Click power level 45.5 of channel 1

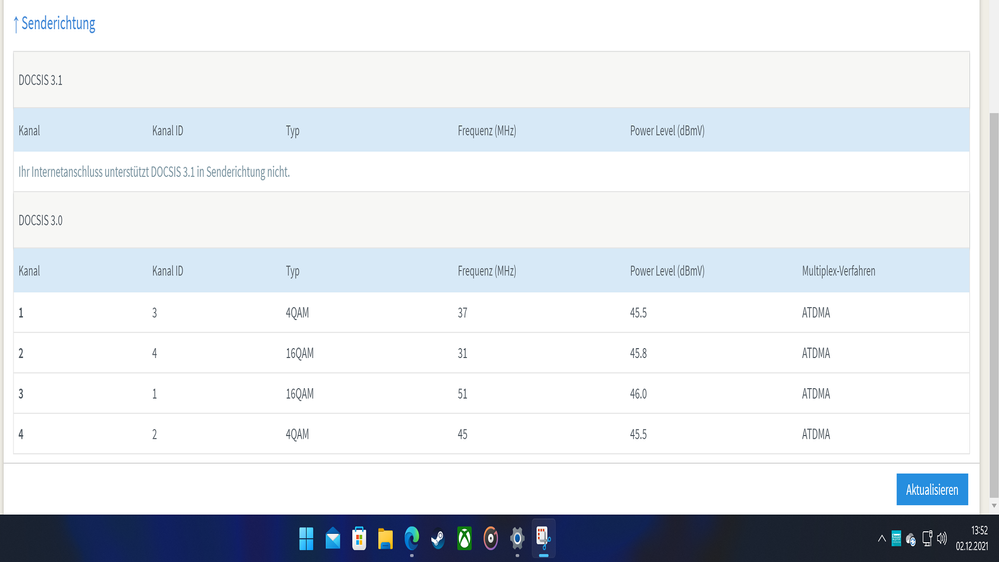point(638,313)
